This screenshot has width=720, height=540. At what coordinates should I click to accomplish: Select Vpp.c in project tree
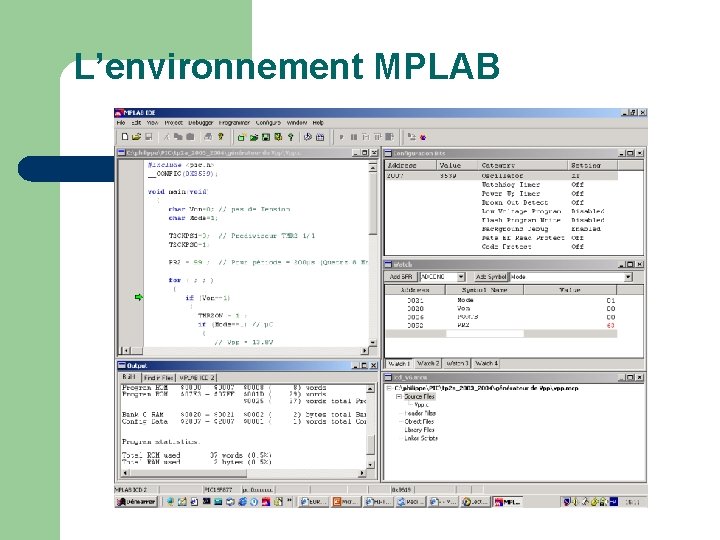point(421,405)
